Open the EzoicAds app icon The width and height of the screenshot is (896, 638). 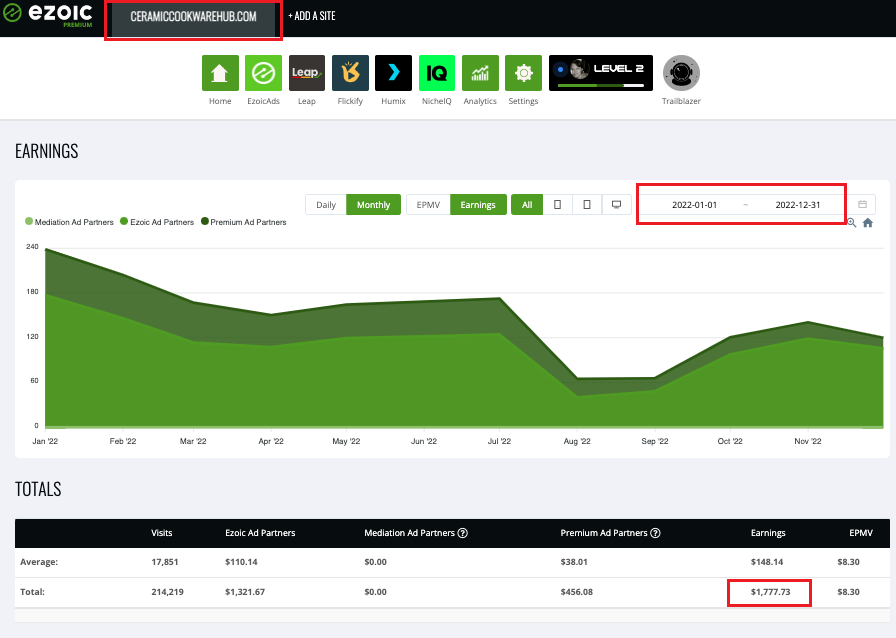tap(263, 73)
